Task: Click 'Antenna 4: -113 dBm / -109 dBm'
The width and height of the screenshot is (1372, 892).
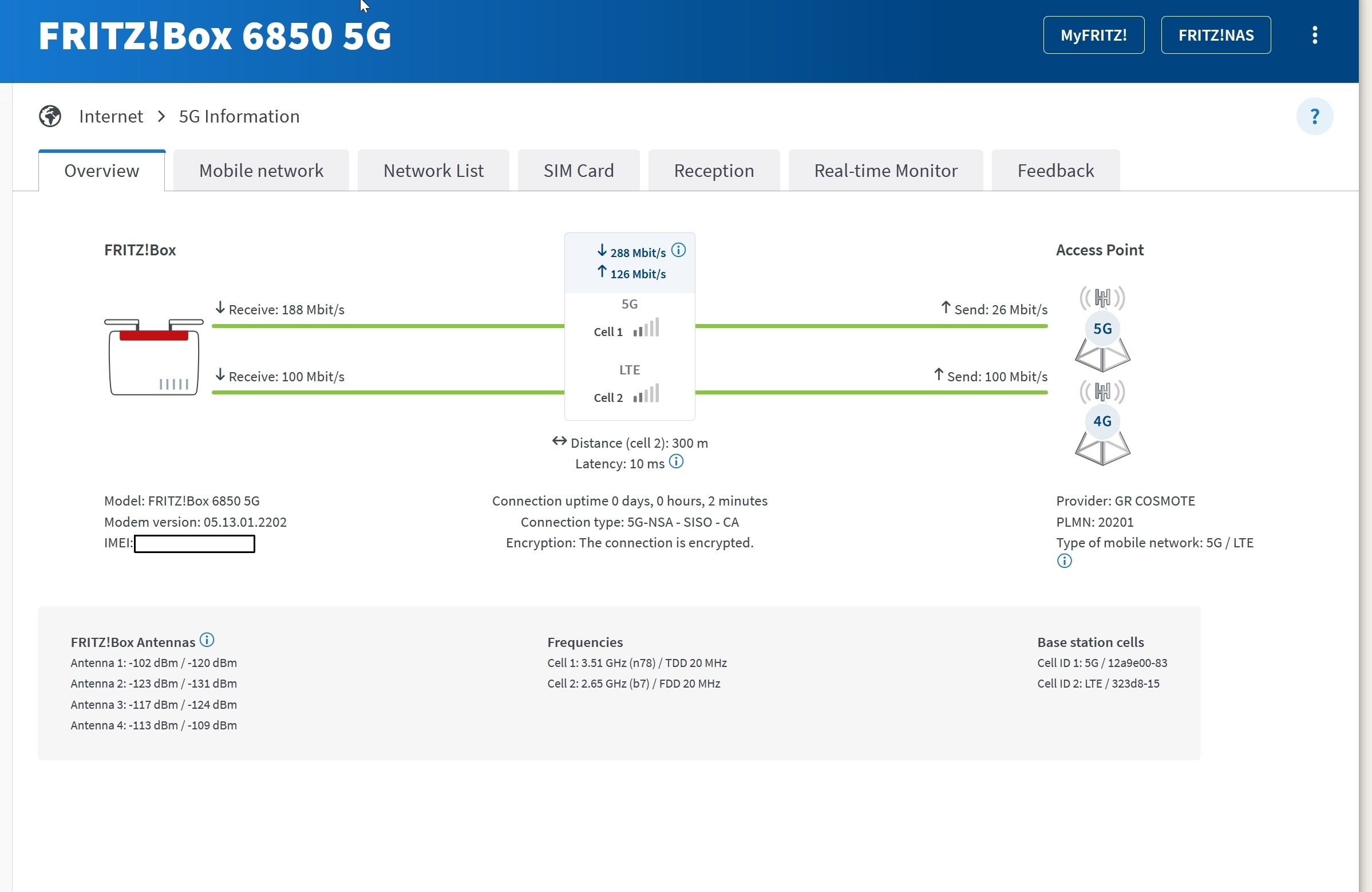Action: point(154,725)
